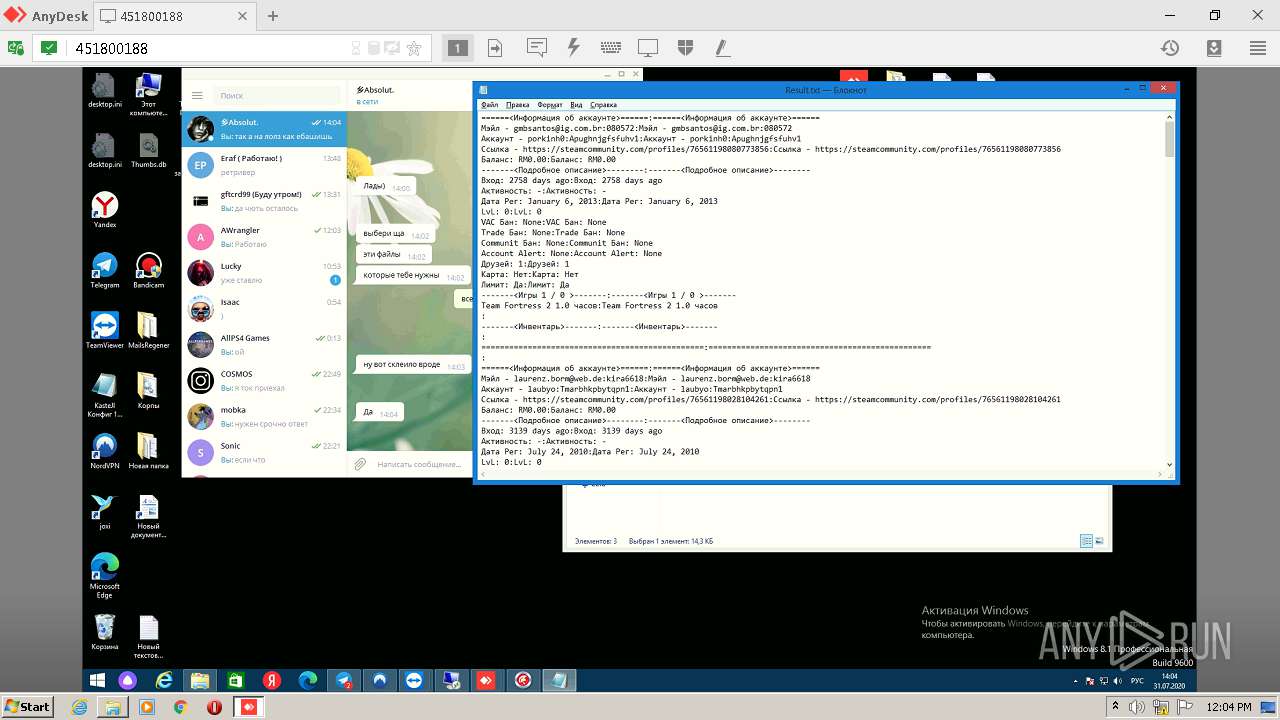The width and height of the screenshot is (1280, 720).
Task: Open Telegram hamburger menu
Action: tap(197, 95)
